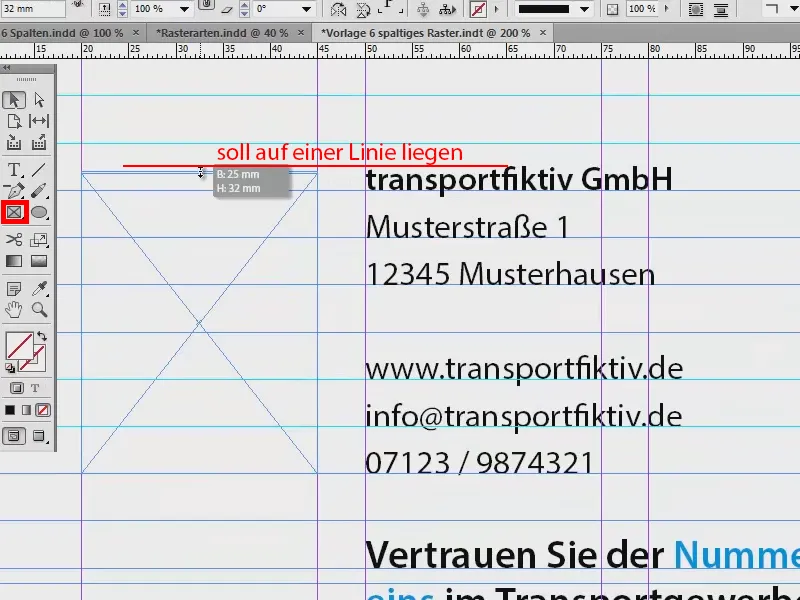Click the fill color swatch in tools
This screenshot has height=600, width=800.
pyautogui.click(x=18, y=345)
